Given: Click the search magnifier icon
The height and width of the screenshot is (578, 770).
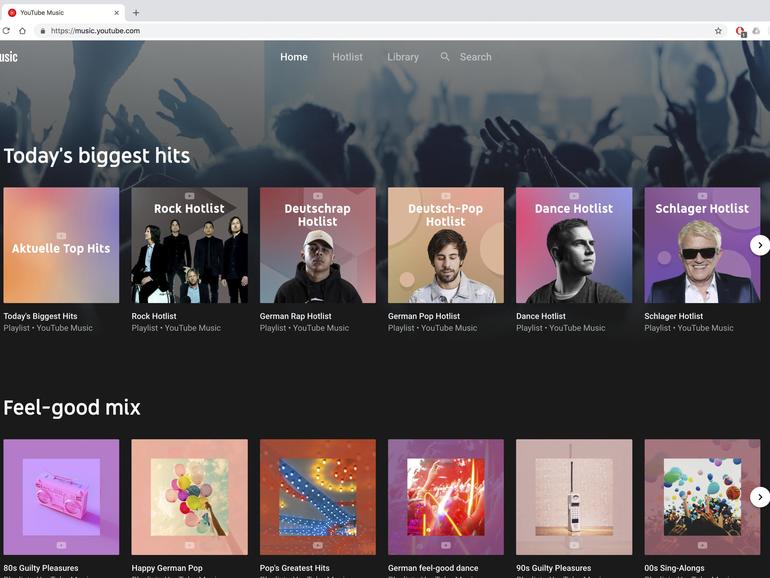Looking at the screenshot, I should click(x=445, y=57).
